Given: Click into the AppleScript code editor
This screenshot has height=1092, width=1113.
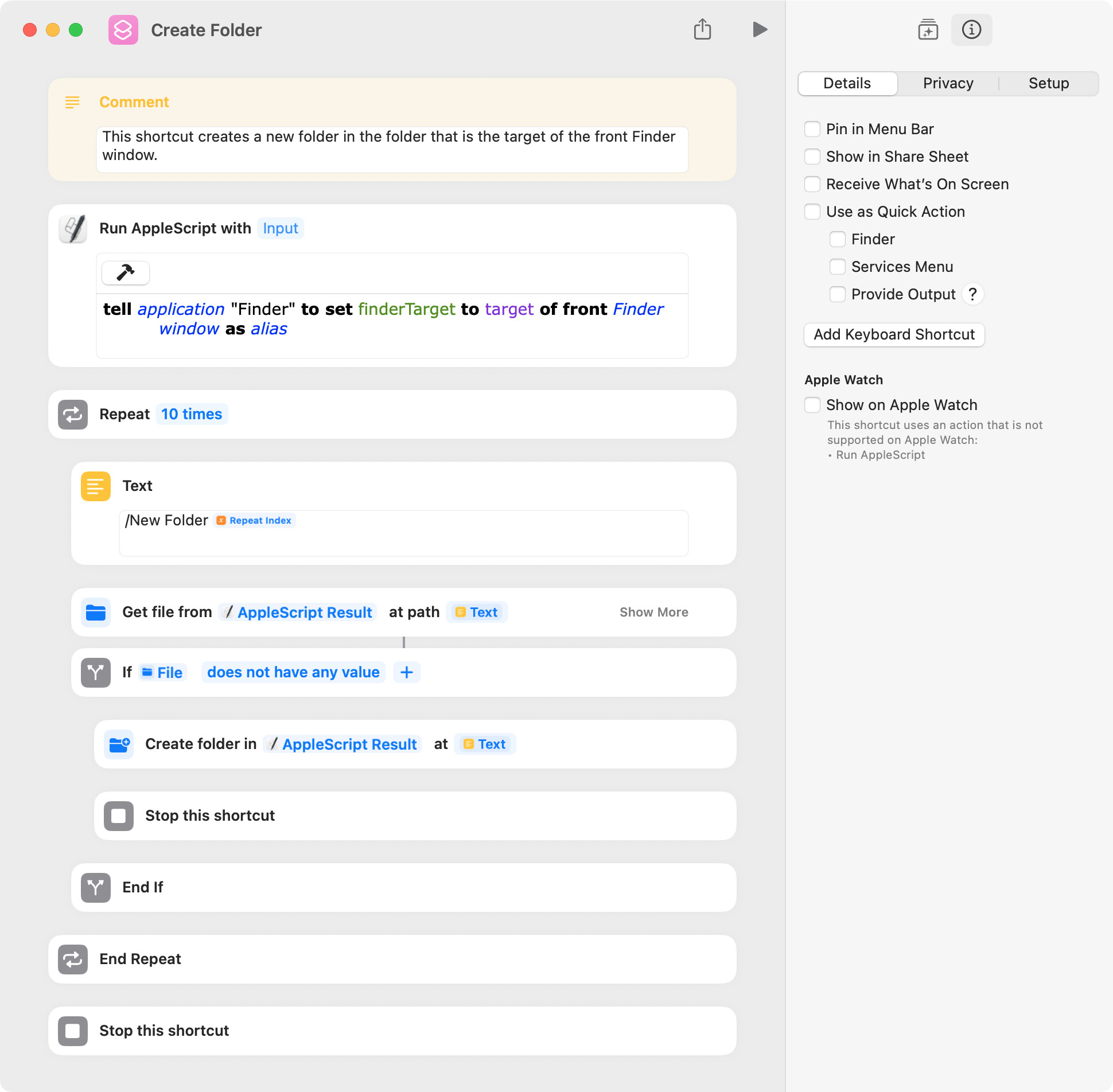Looking at the screenshot, I should pyautogui.click(x=392, y=326).
